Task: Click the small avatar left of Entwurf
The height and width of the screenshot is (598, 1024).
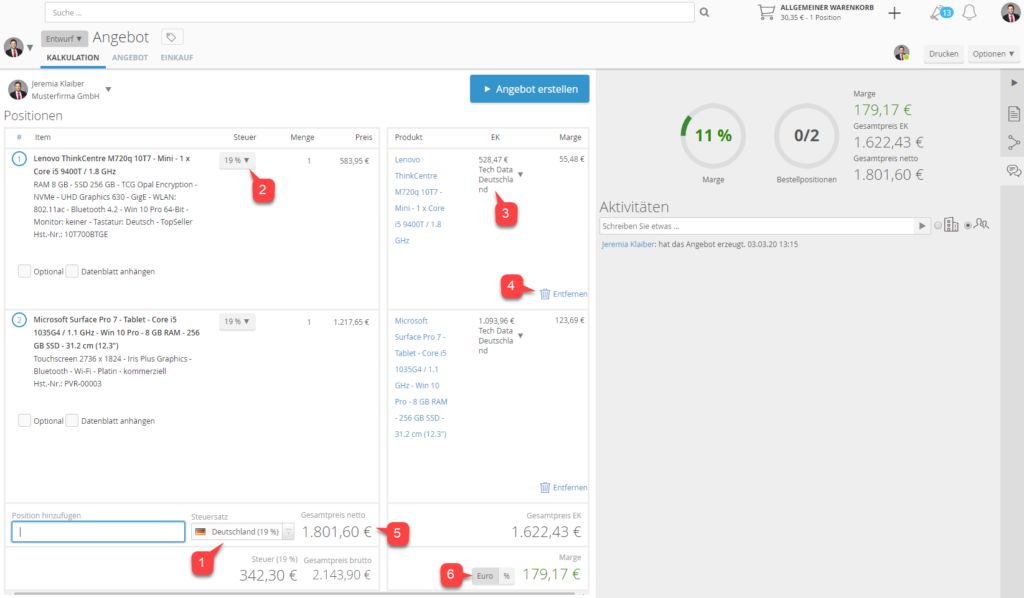Action: coord(13,47)
